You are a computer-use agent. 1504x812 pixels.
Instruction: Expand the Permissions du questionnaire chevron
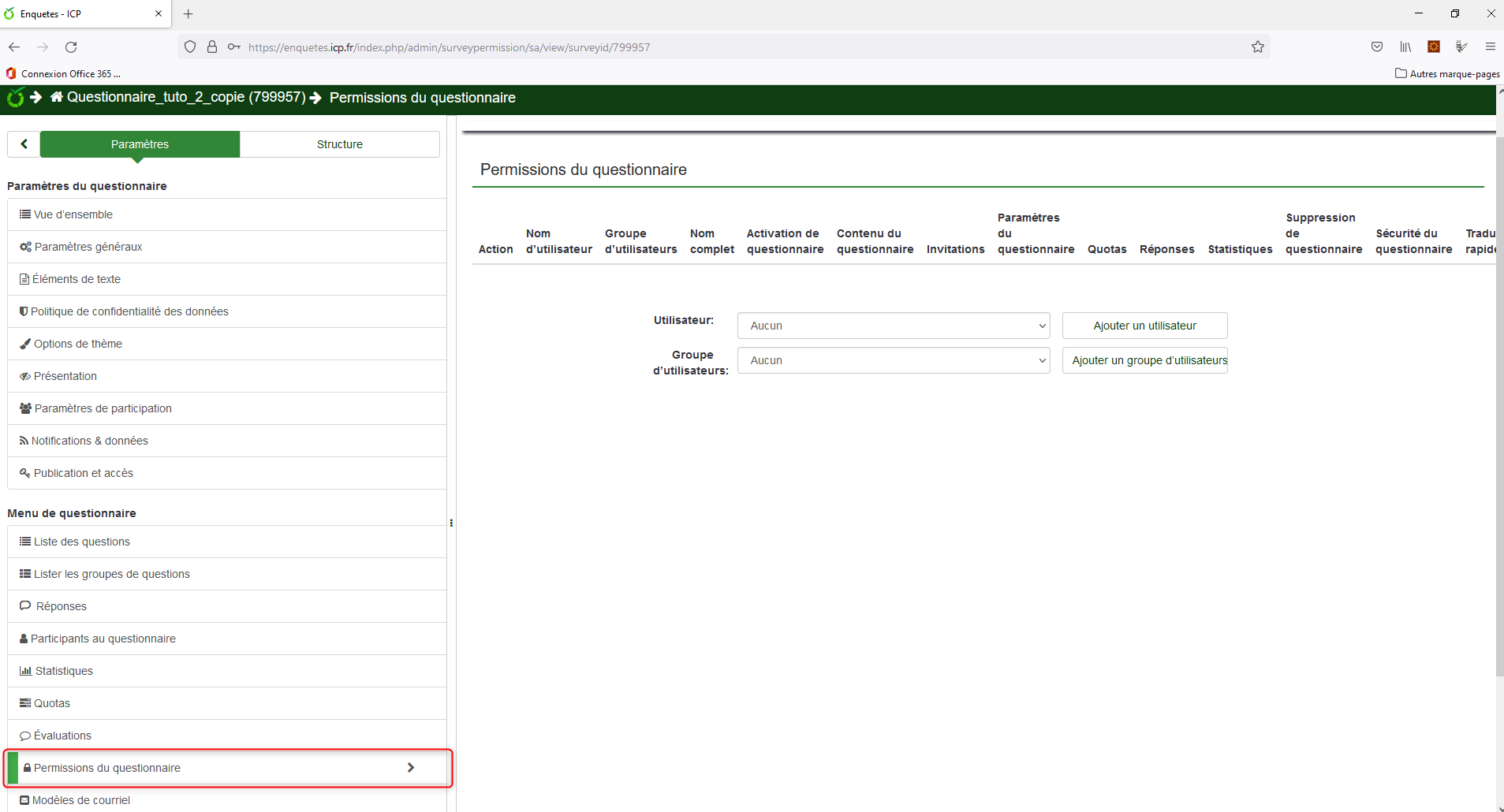tap(410, 768)
